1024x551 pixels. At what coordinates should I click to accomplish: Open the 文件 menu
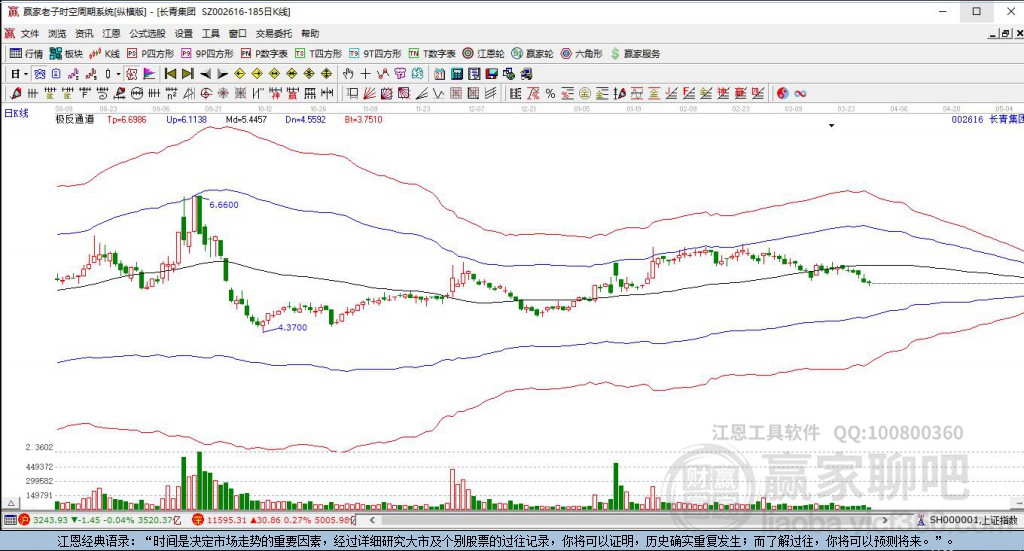pyautogui.click(x=30, y=33)
